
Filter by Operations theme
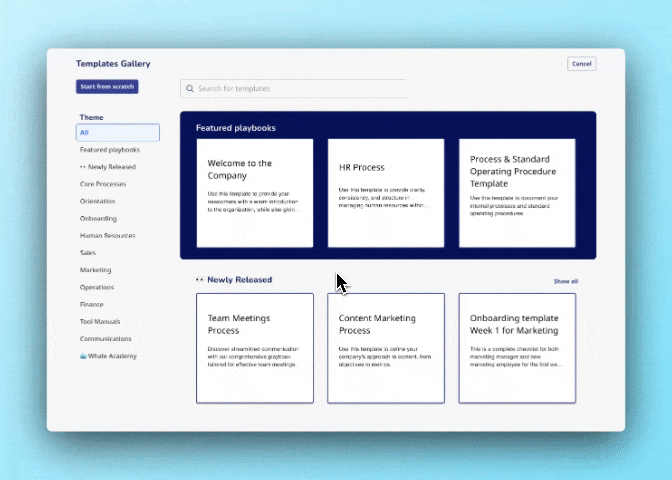(97, 287)
